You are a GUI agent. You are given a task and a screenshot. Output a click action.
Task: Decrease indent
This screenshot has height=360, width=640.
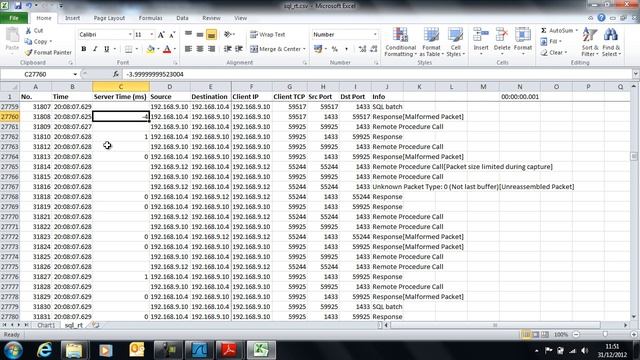(228, 49)
